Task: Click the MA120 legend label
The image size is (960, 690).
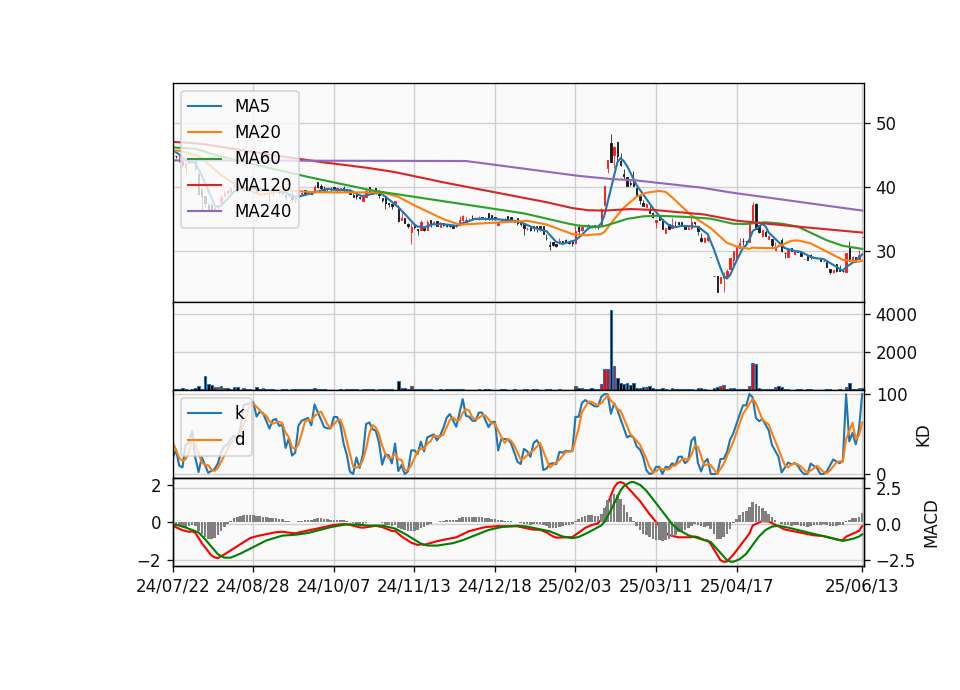Action: 263,185
